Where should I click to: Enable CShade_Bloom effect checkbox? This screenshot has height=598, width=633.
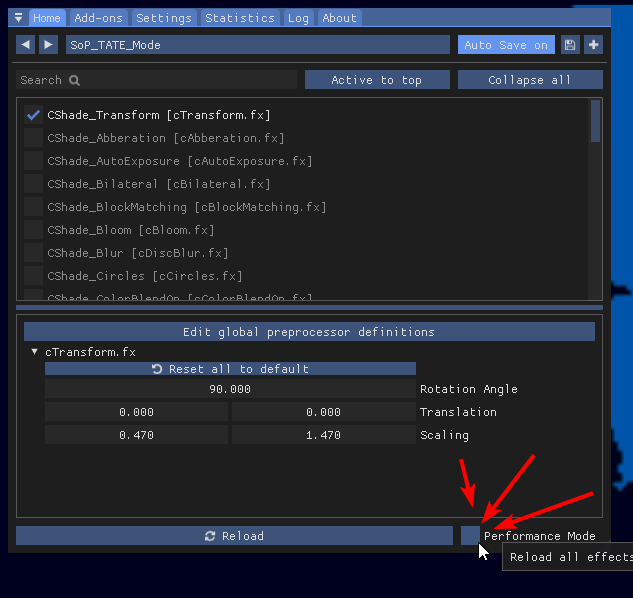click(34, 230)
